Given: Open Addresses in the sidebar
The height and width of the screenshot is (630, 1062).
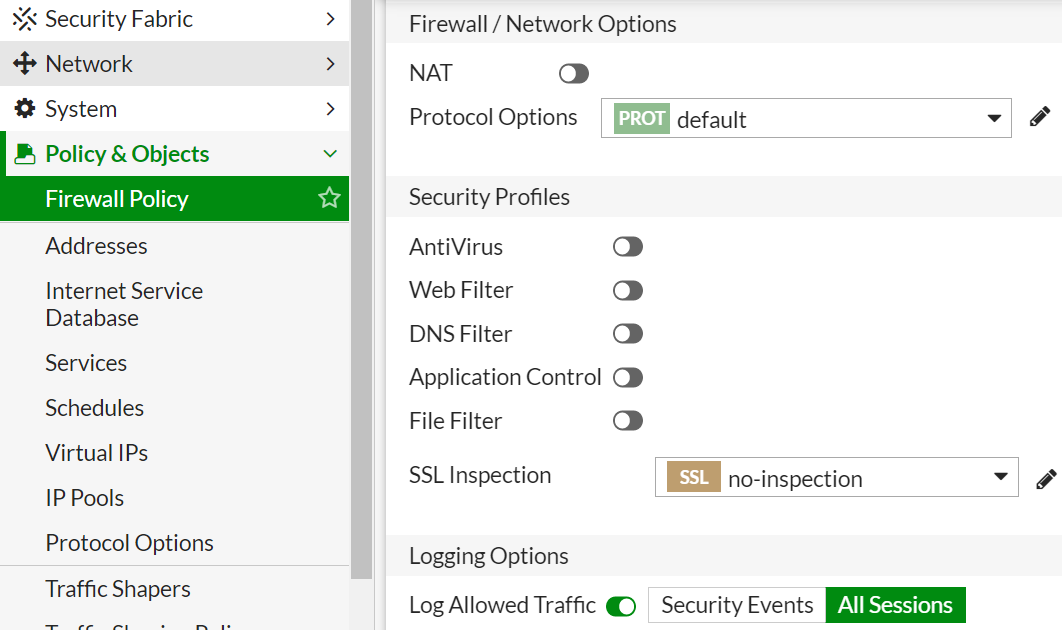Looking at the screenshot, I should pyautogui.click(x=96, y=246).
